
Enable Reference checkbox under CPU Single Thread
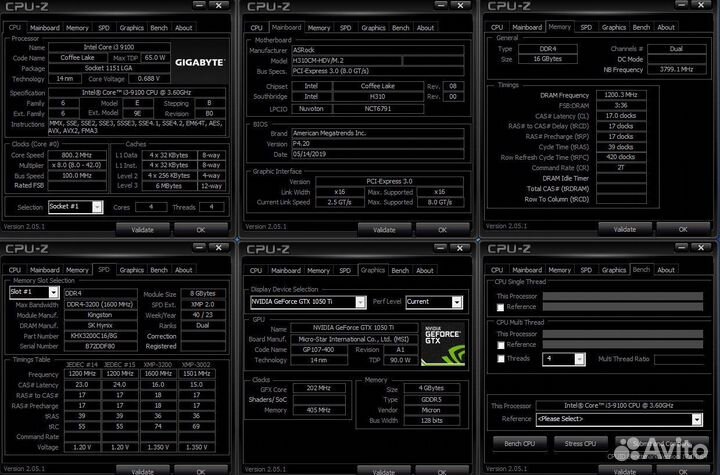pos(501,307)
